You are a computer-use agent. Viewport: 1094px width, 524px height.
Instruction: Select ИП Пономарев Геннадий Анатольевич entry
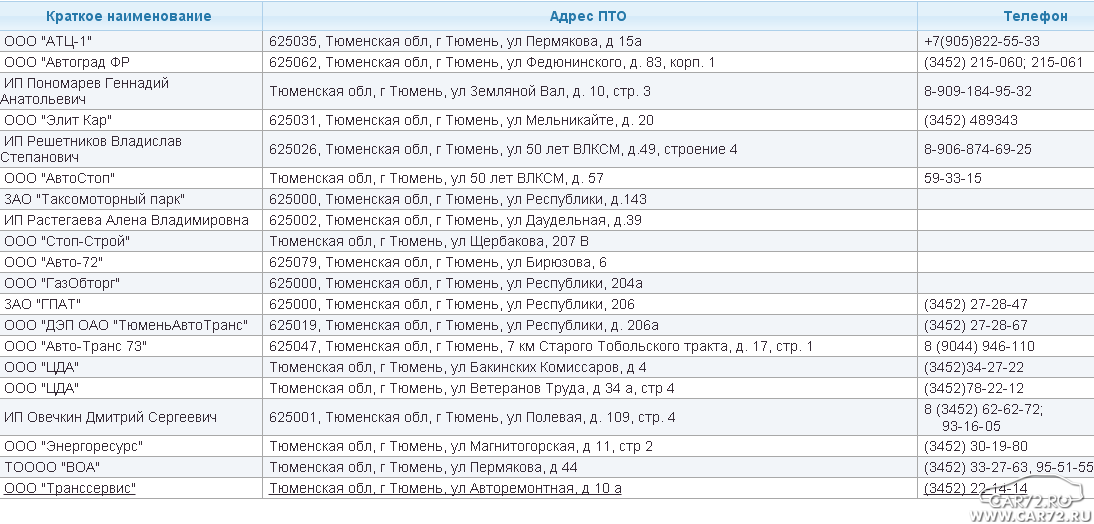(x=86, y=91)
